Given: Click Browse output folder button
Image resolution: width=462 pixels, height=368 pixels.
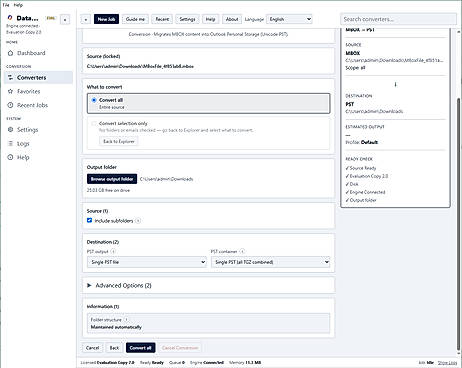Looking at the screenshot, I should tap(112, 179).
